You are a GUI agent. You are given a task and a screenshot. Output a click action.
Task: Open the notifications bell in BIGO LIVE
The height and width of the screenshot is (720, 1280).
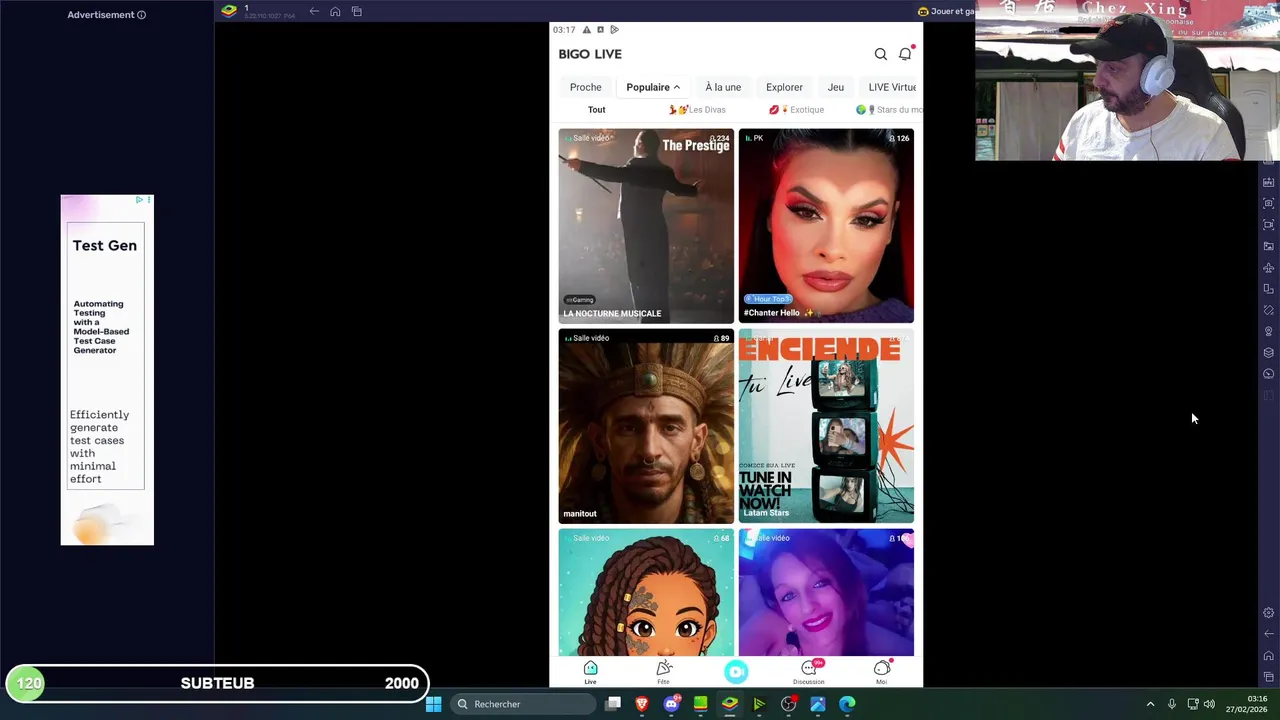tap(905, 54)
